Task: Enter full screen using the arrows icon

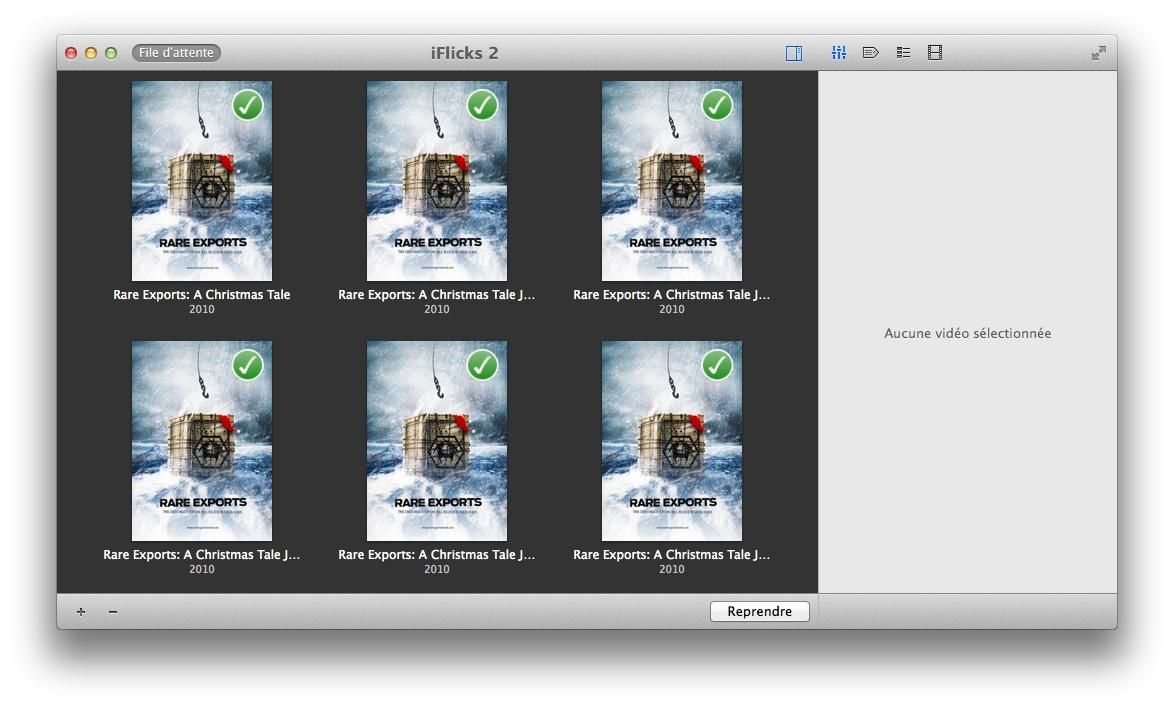Action: [x=1098, y=53]
